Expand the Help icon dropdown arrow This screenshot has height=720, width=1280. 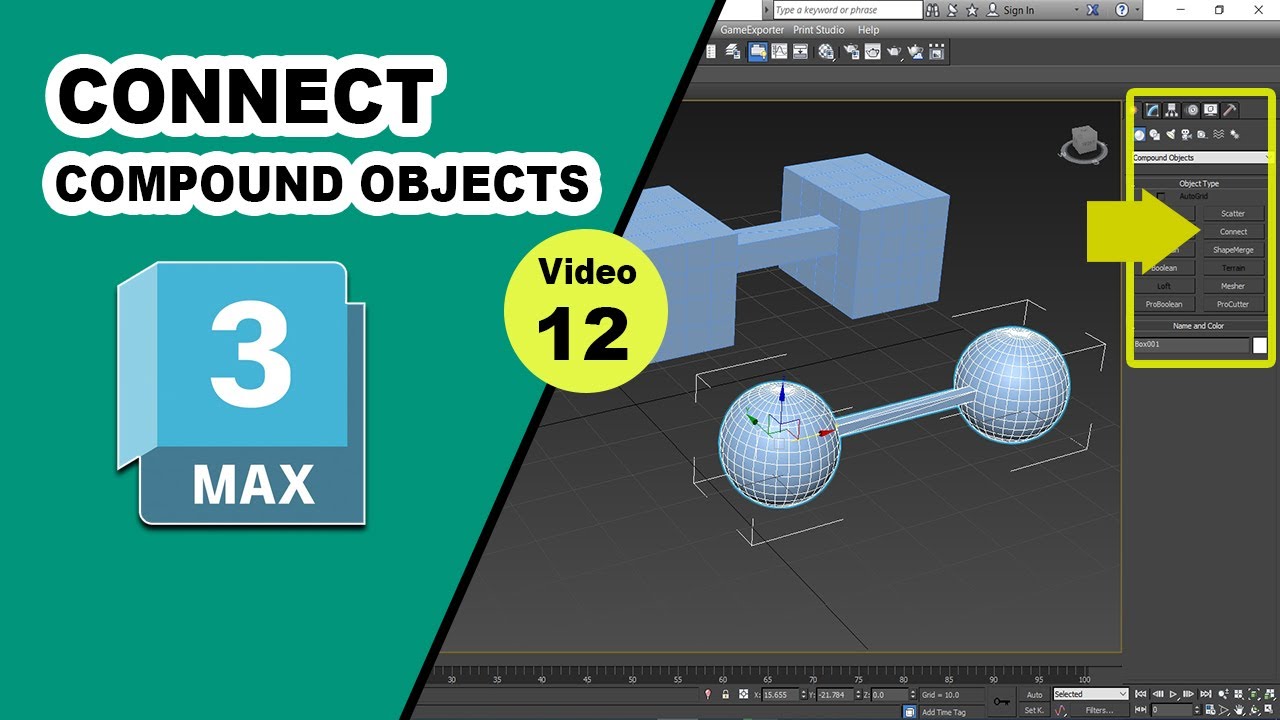coord(1137,10)
